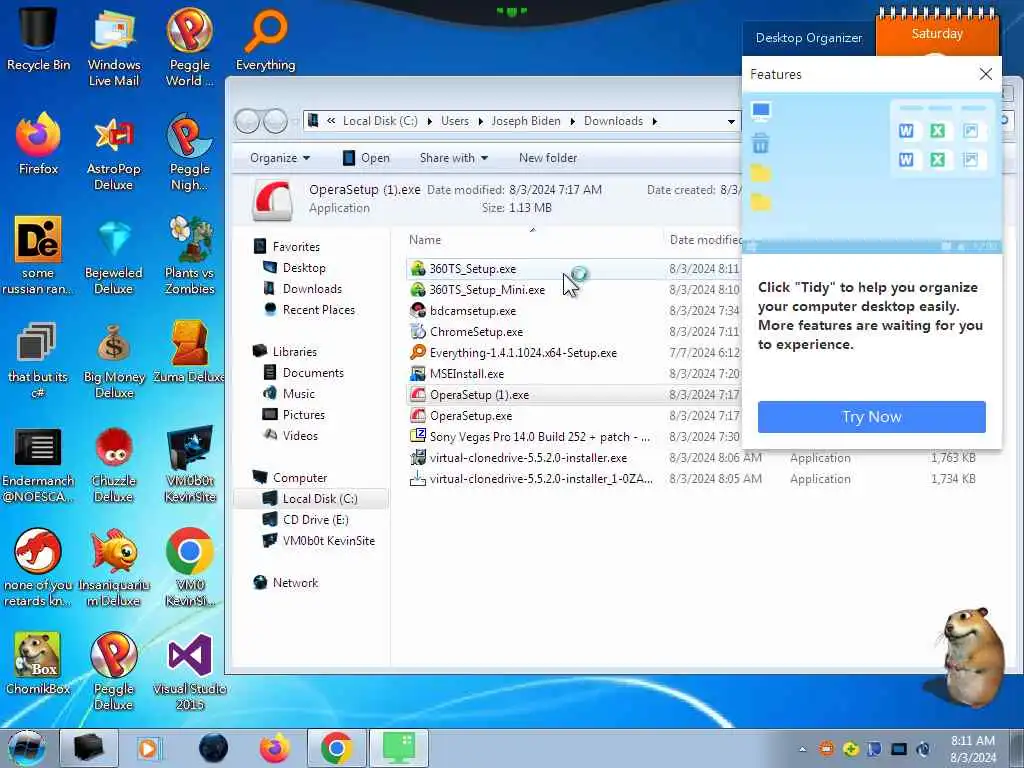
Task: Click the Desktop Organizer tab
Action: tap(808, 38)
